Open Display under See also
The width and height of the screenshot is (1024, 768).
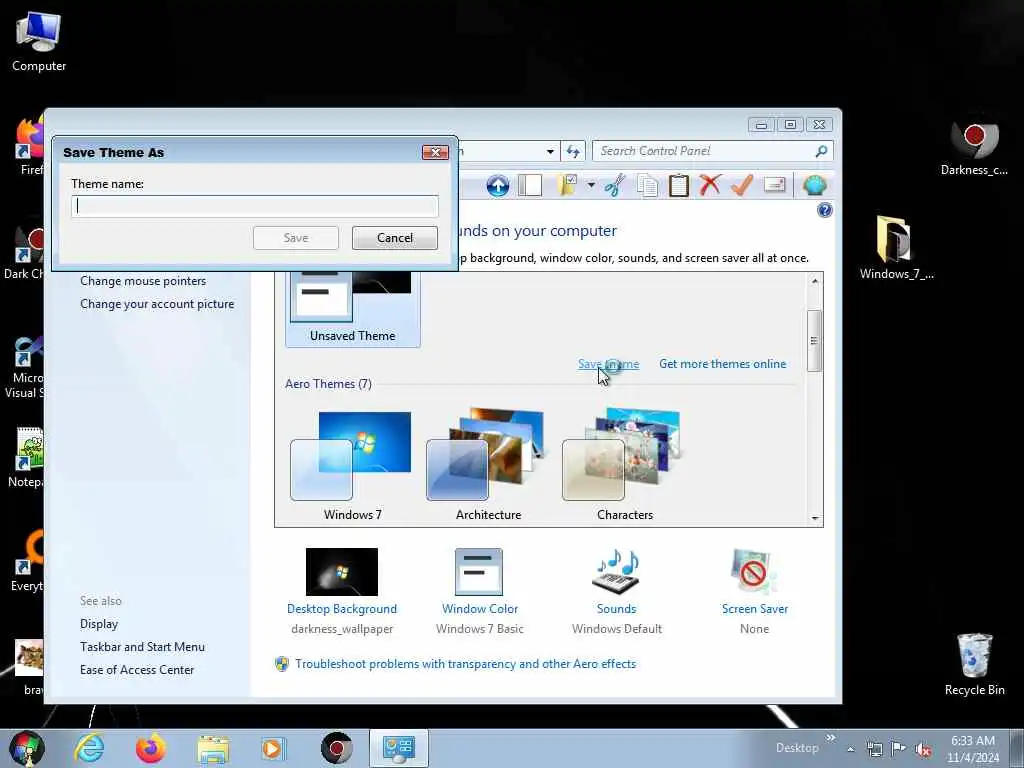(99, 624)
